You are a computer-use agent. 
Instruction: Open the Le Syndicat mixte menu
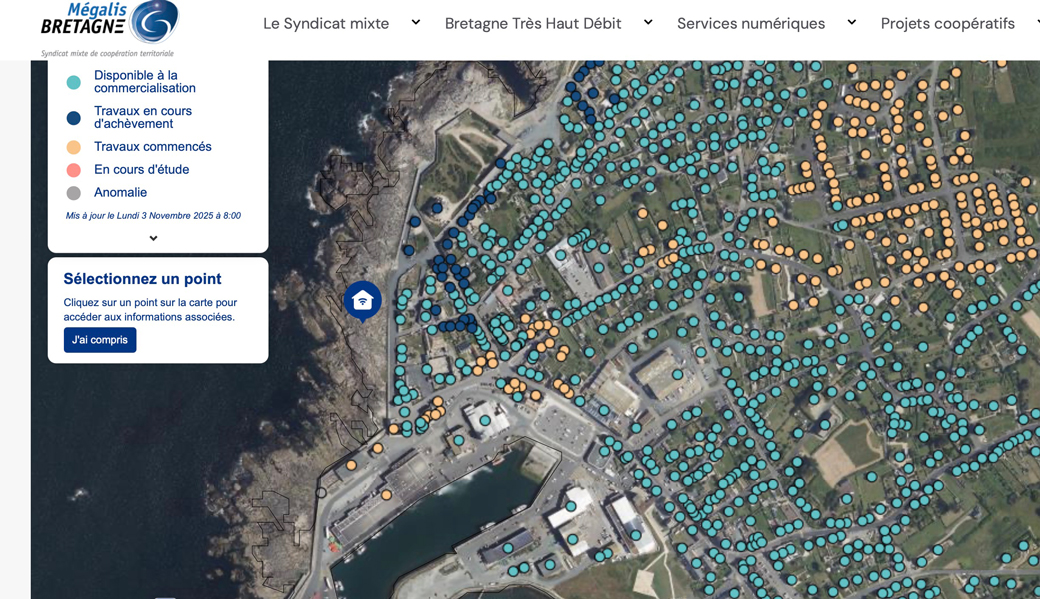point(326,23)
